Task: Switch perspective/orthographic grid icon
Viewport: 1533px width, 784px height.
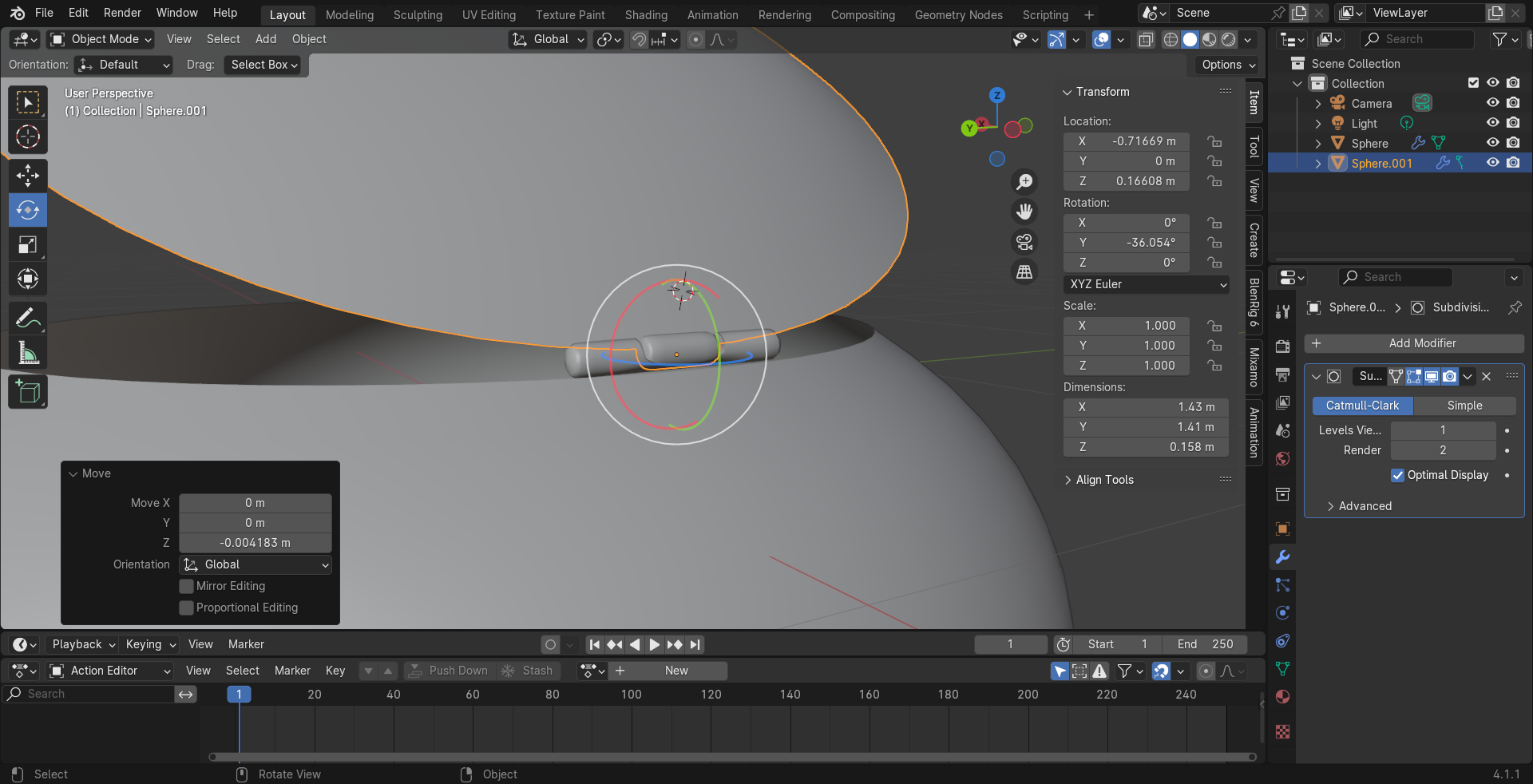Action: [x=1024, y=271]
